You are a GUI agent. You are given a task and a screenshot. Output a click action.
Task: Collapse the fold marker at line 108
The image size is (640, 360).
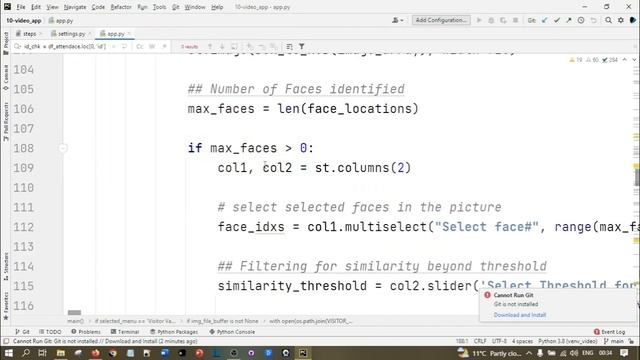(62, 148)
